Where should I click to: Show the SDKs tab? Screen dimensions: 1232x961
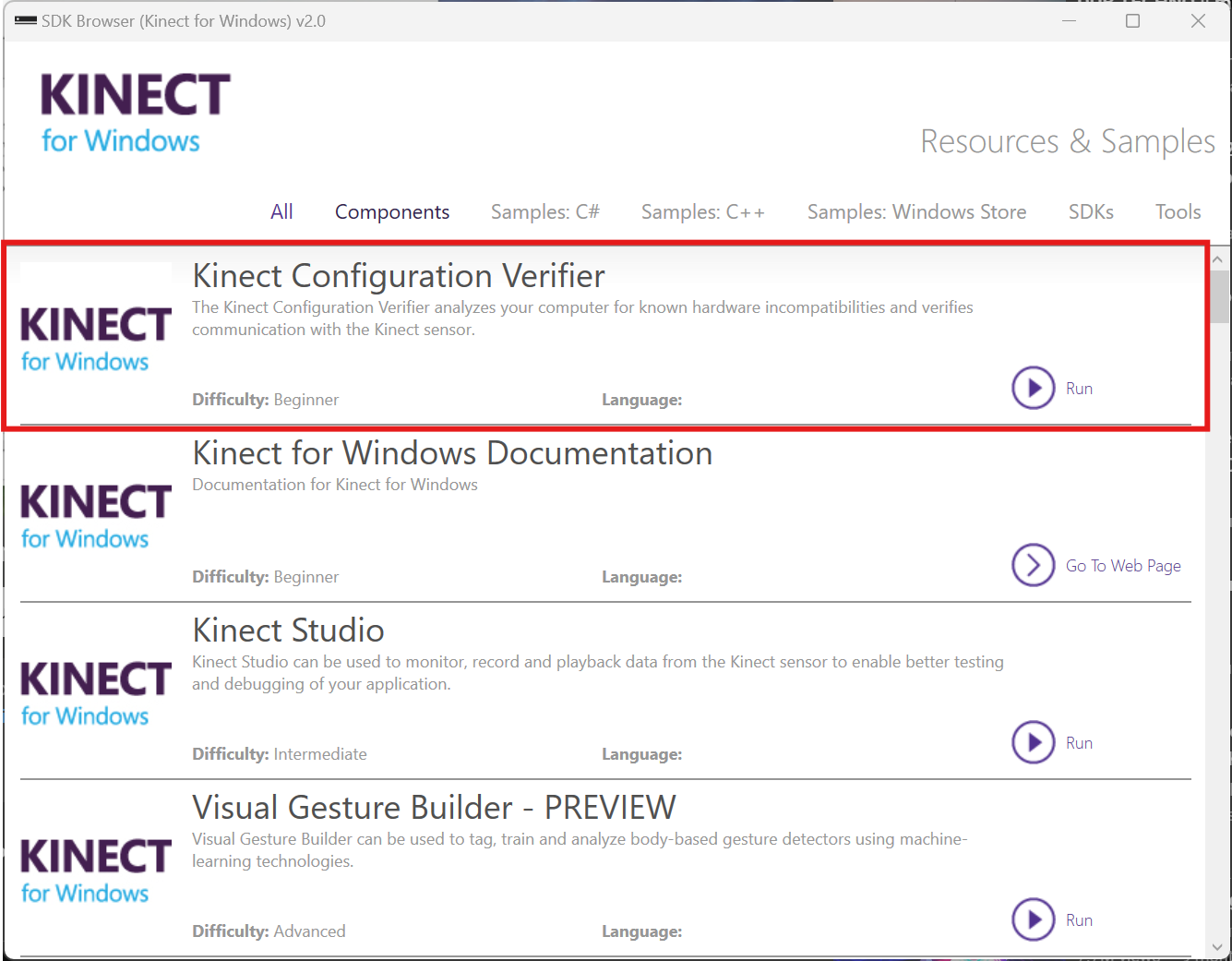pyautogui.click(x=1091, y=211)
